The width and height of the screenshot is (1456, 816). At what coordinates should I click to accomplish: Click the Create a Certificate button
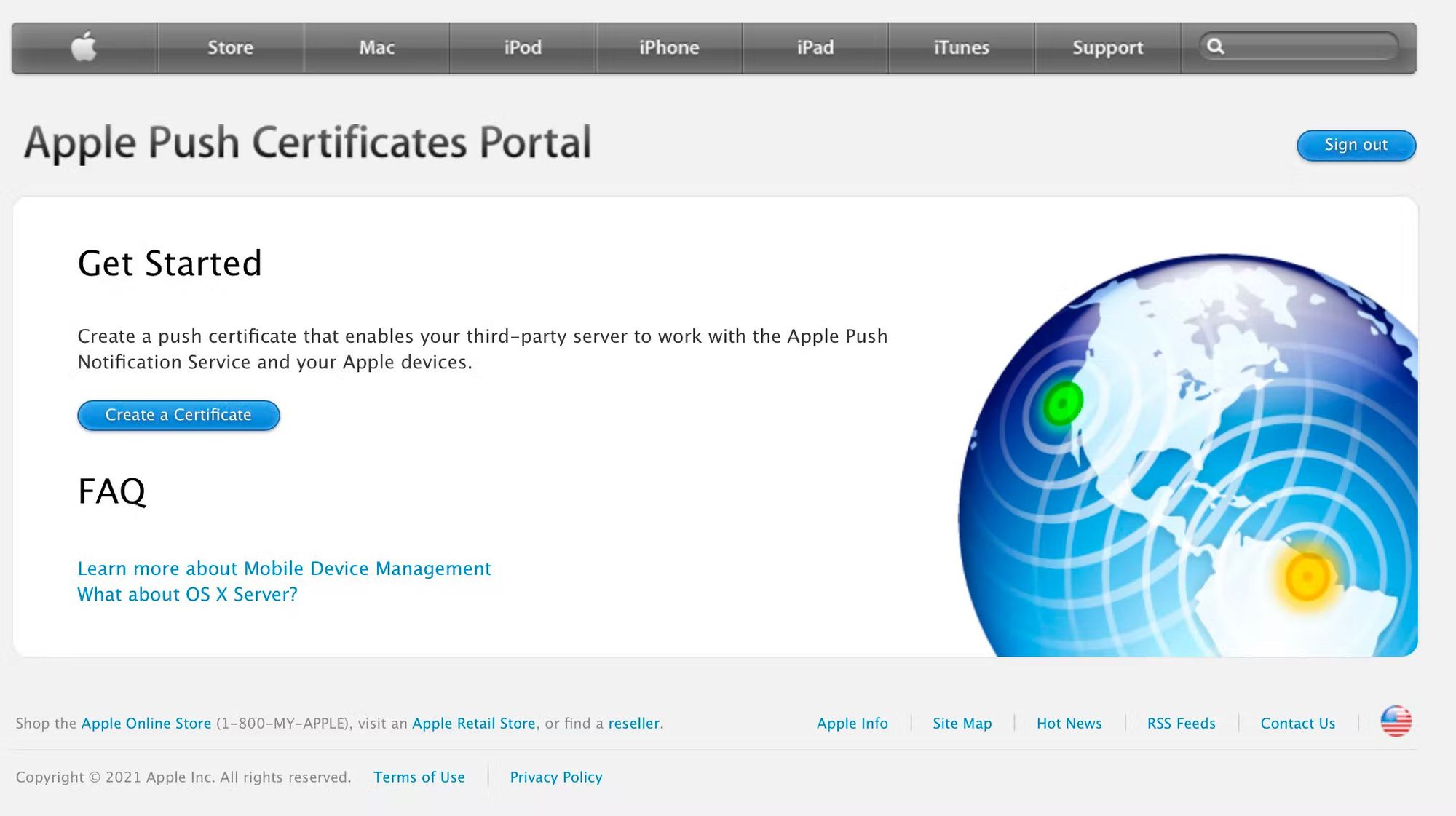coord(178,415)
